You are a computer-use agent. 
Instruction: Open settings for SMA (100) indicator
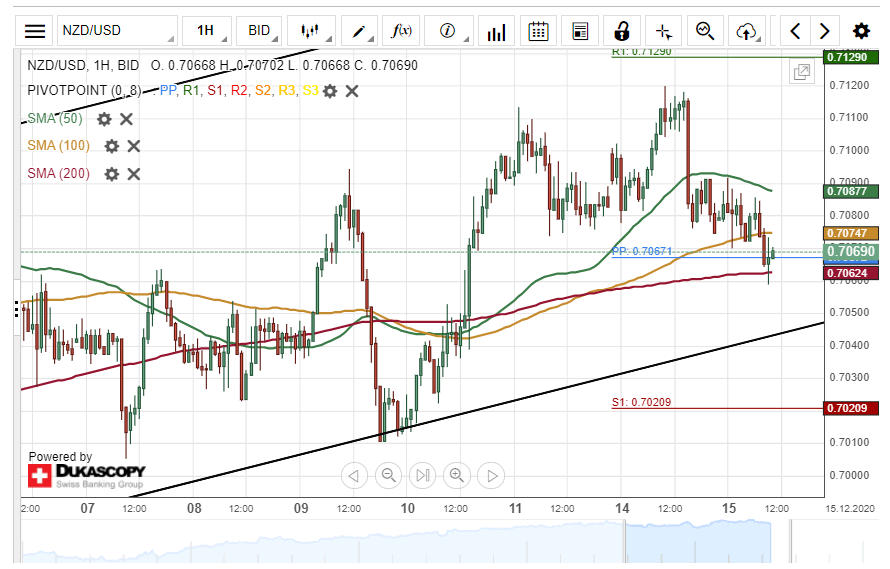(x=112, y=146)
